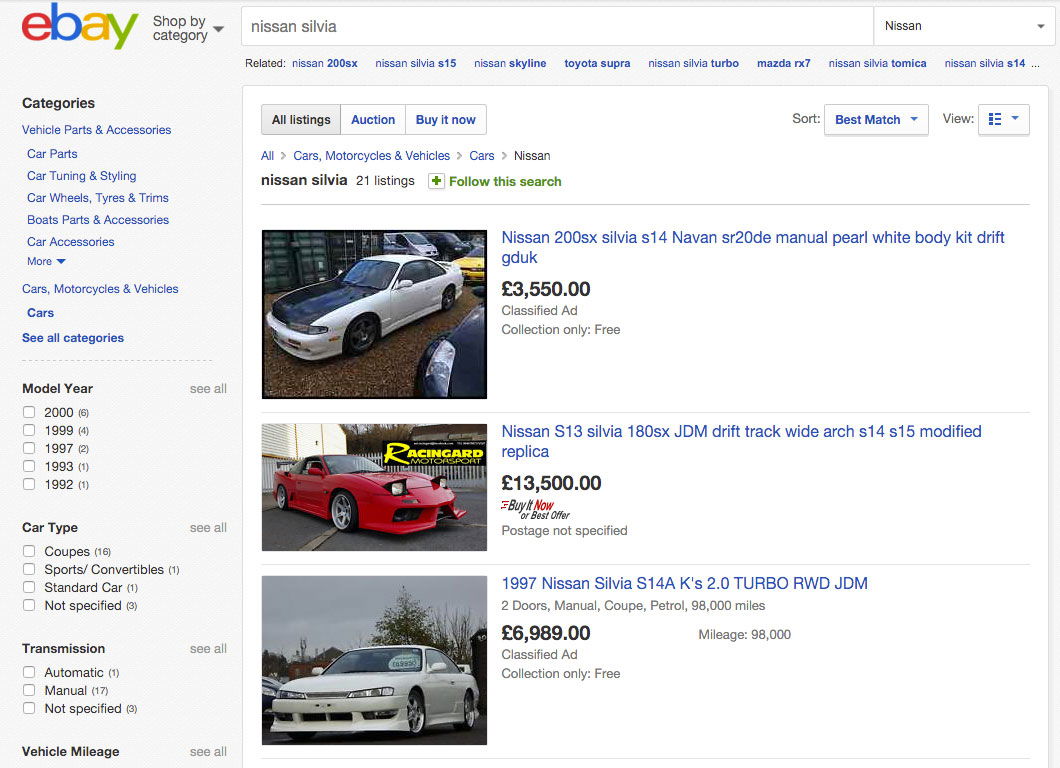The image size is (1060, 768).
Task: Open the Nissan category dropdown beside search
Action: click(x=964, y=26)
